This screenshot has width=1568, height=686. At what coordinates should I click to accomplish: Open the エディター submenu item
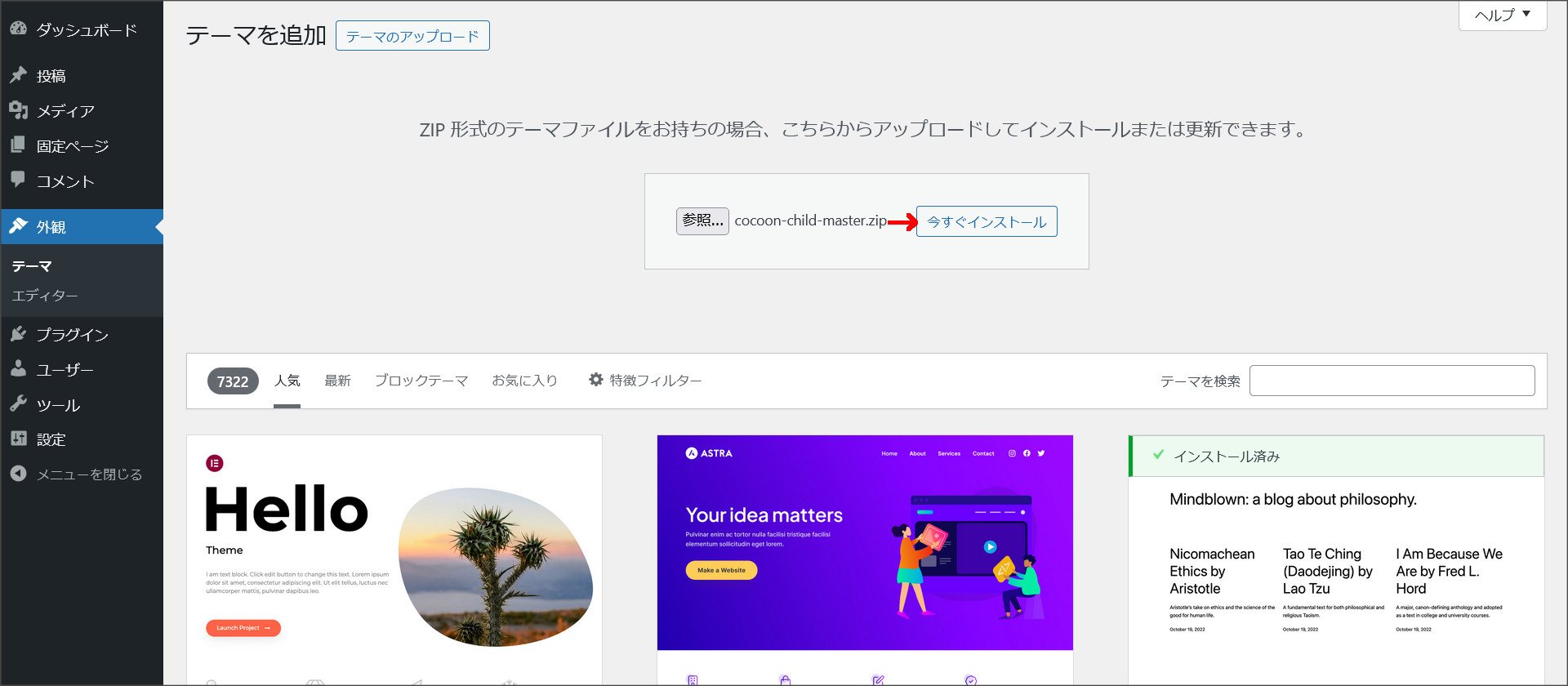[x=45, y=296]
